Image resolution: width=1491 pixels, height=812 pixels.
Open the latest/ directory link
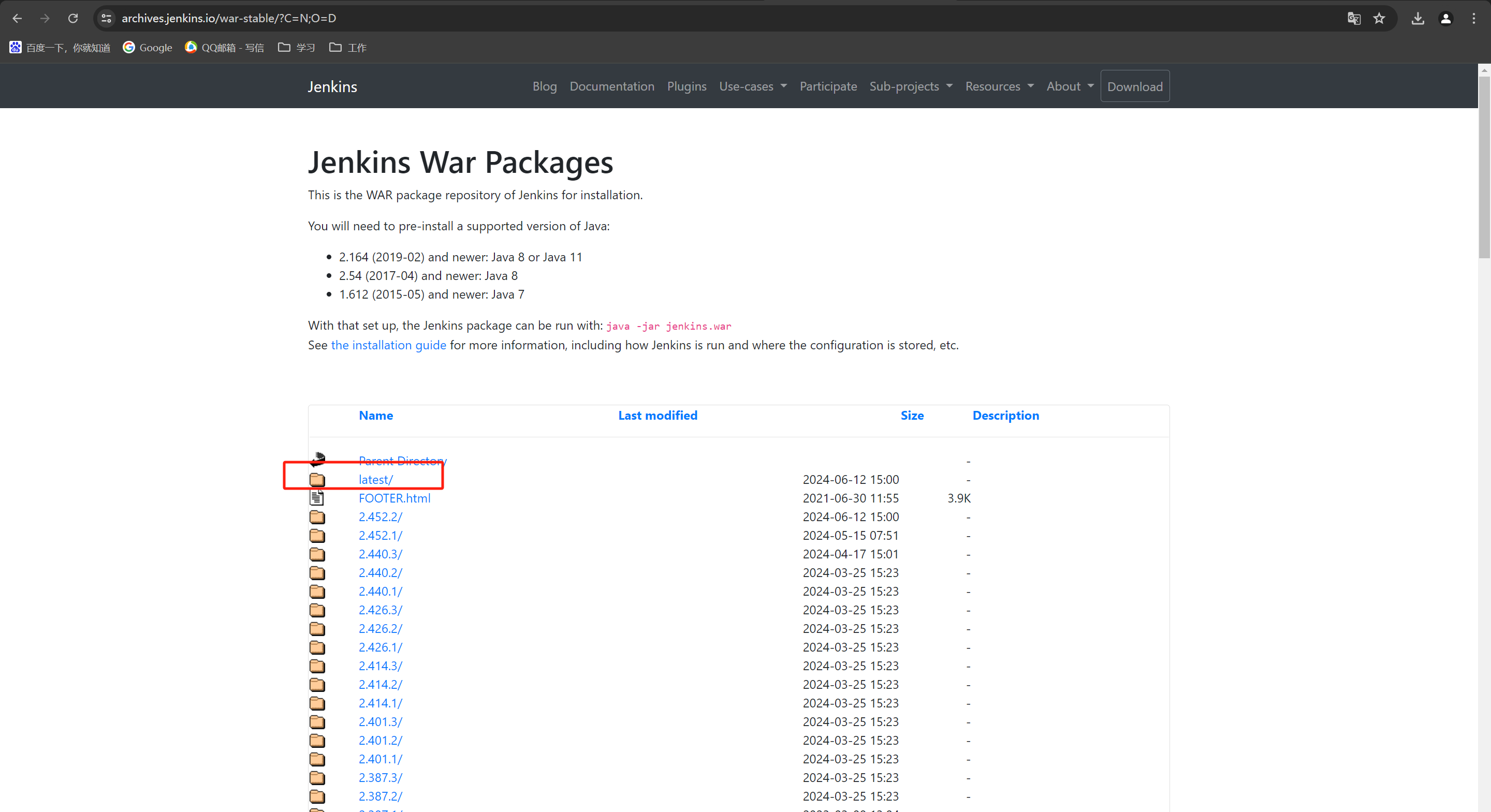(x=376, y=480)
